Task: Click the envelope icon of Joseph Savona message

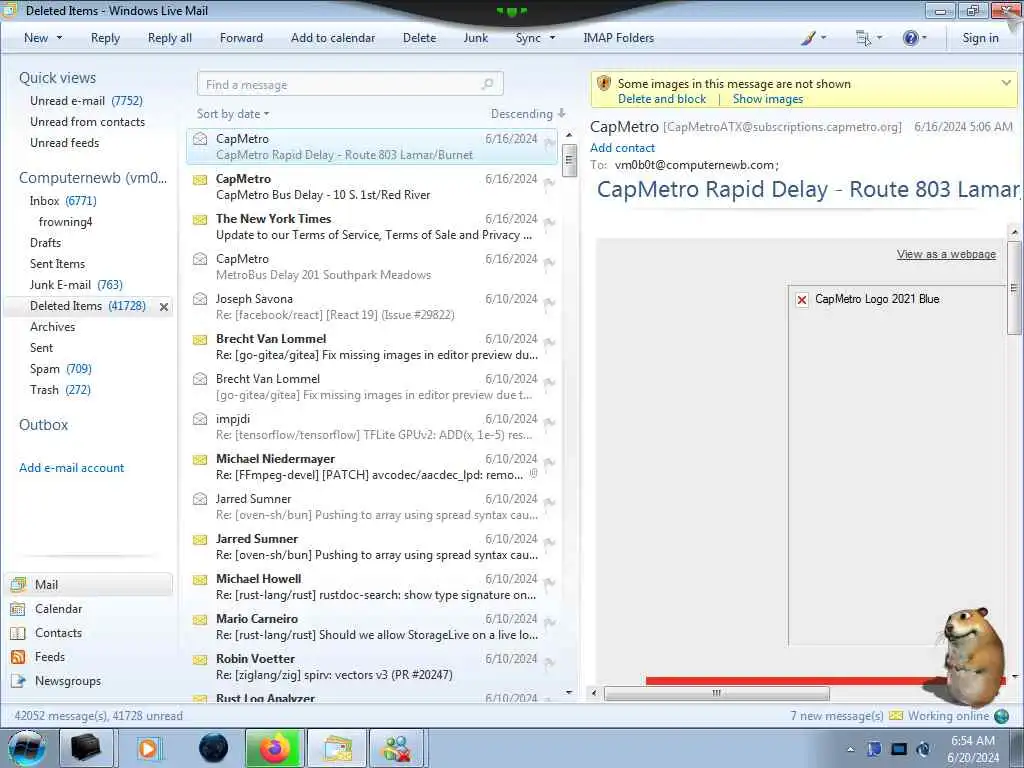Action: click(x=200, y=298)
